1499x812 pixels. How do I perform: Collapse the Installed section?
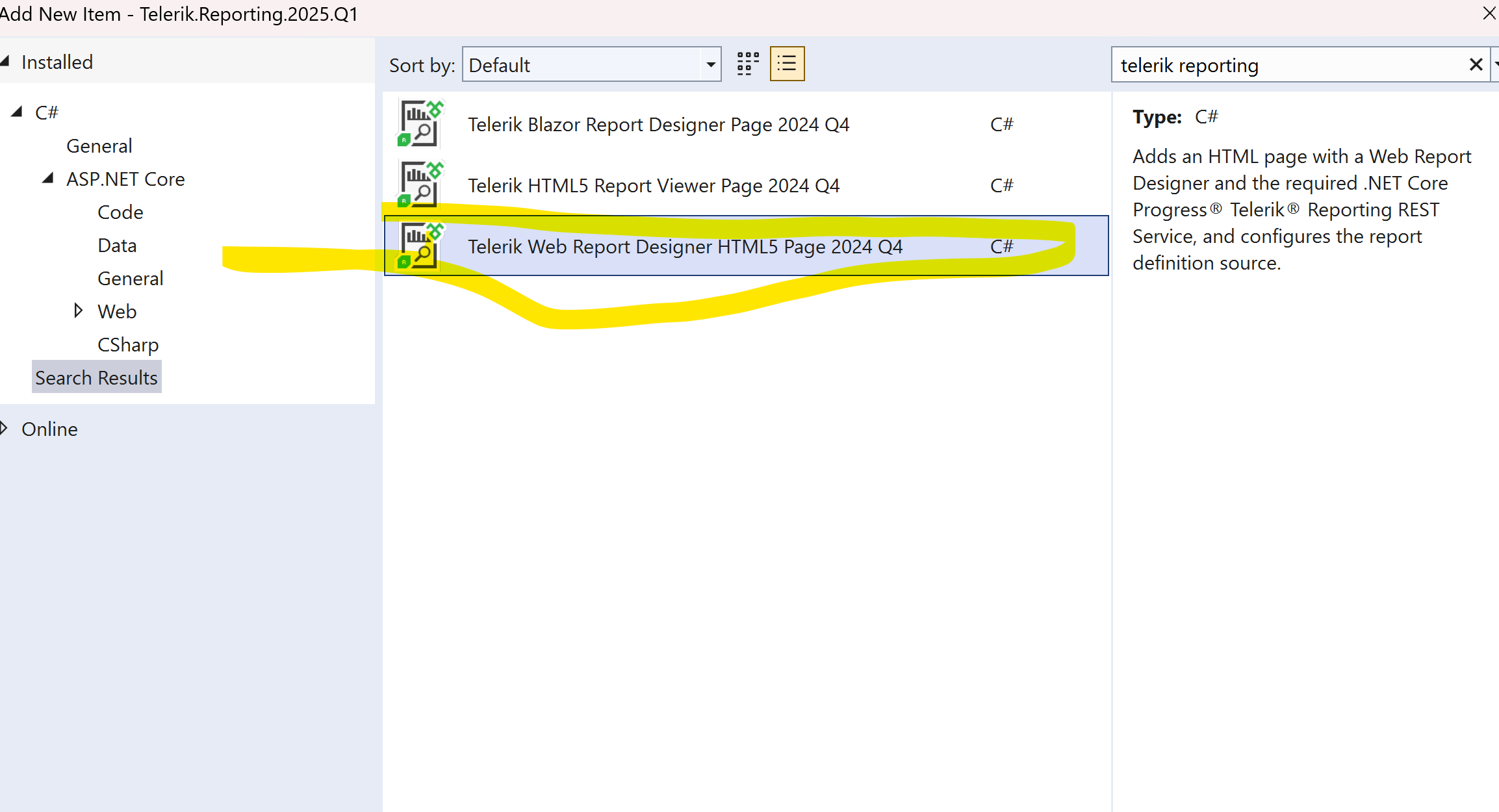pyautogui.click(x=5, y=61)
